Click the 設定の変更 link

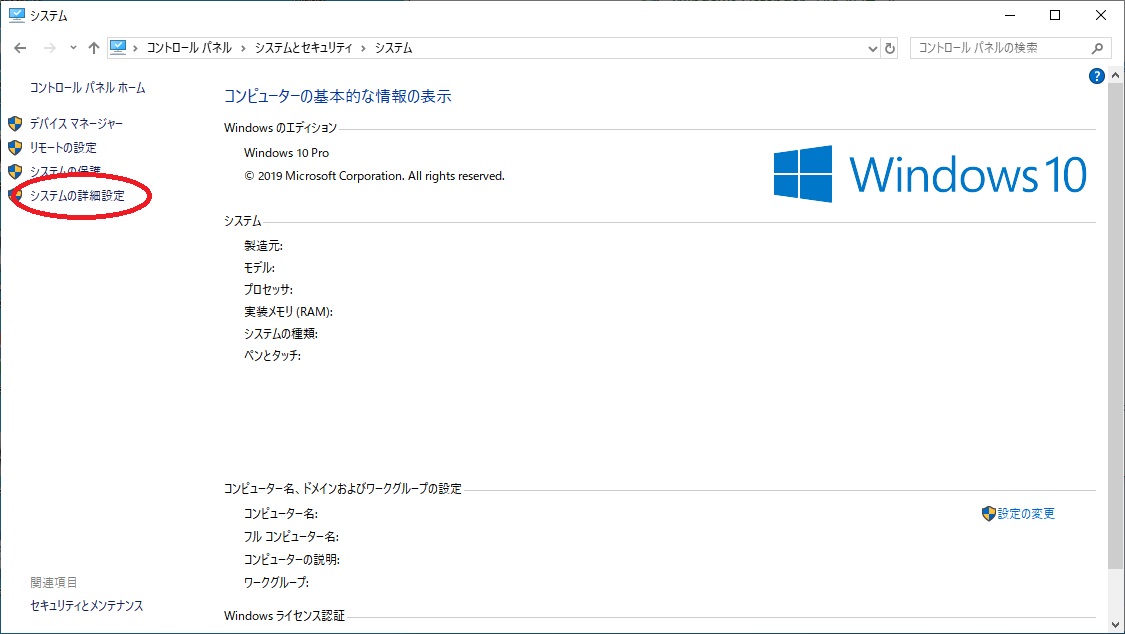[x=1025, y=513]
